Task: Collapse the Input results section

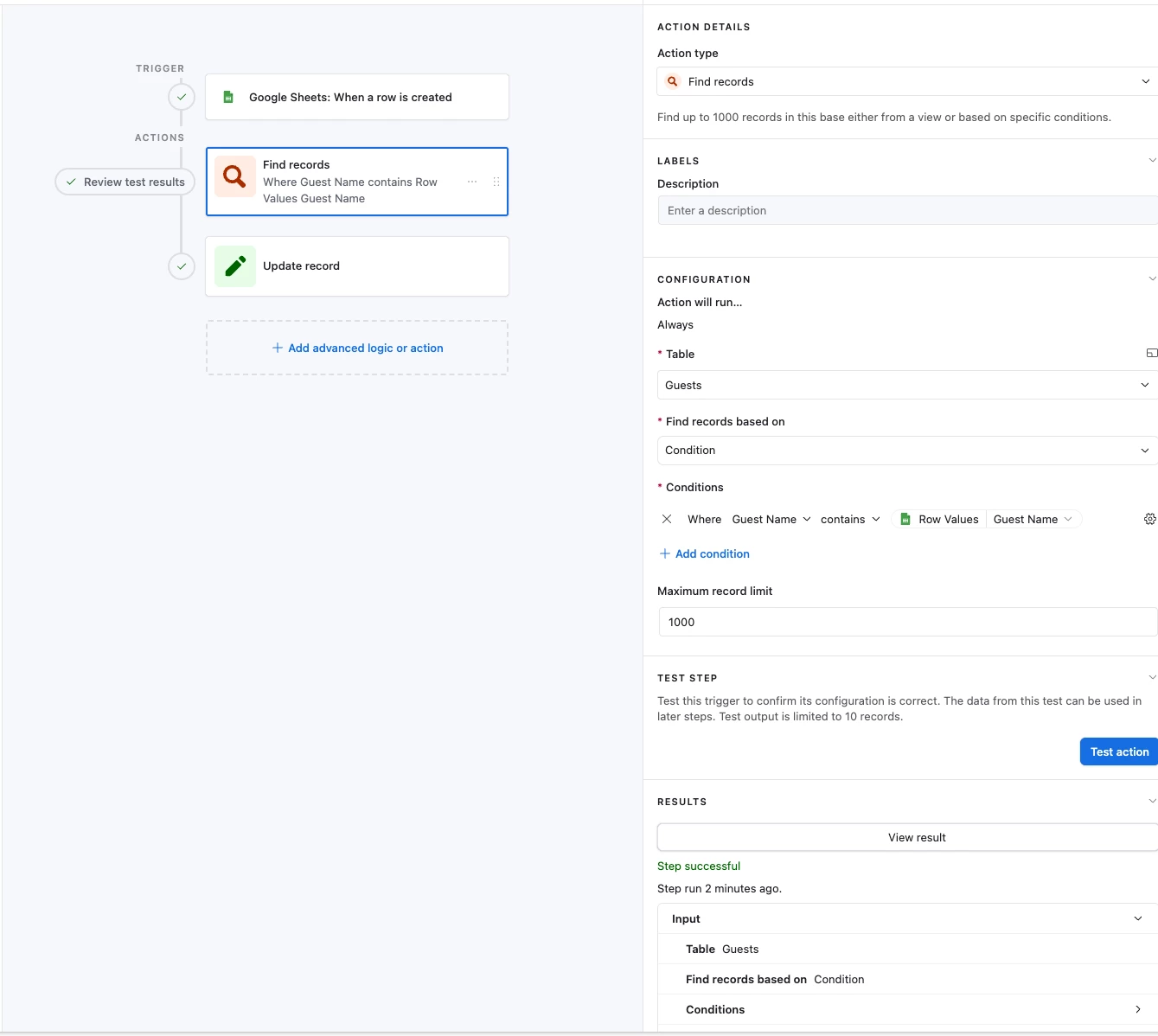Action: 1137,918
